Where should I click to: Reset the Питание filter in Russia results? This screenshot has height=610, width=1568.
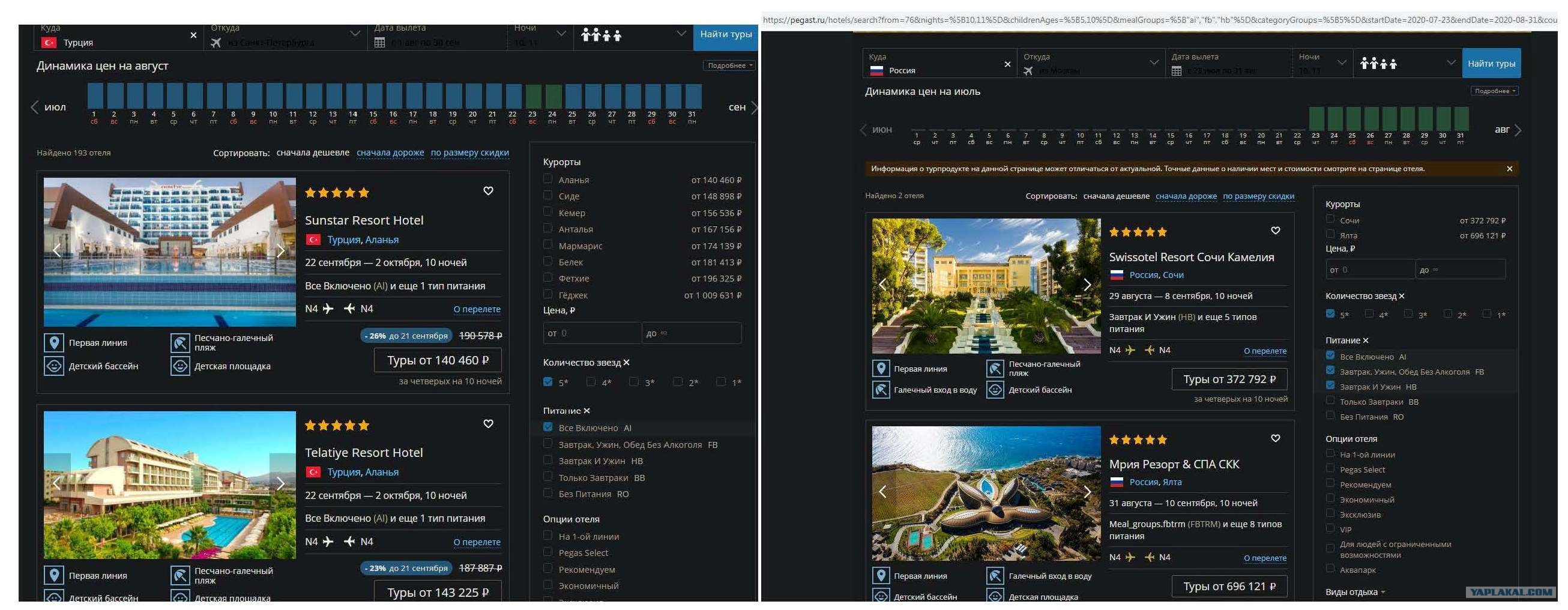(x=1365, y=340)
